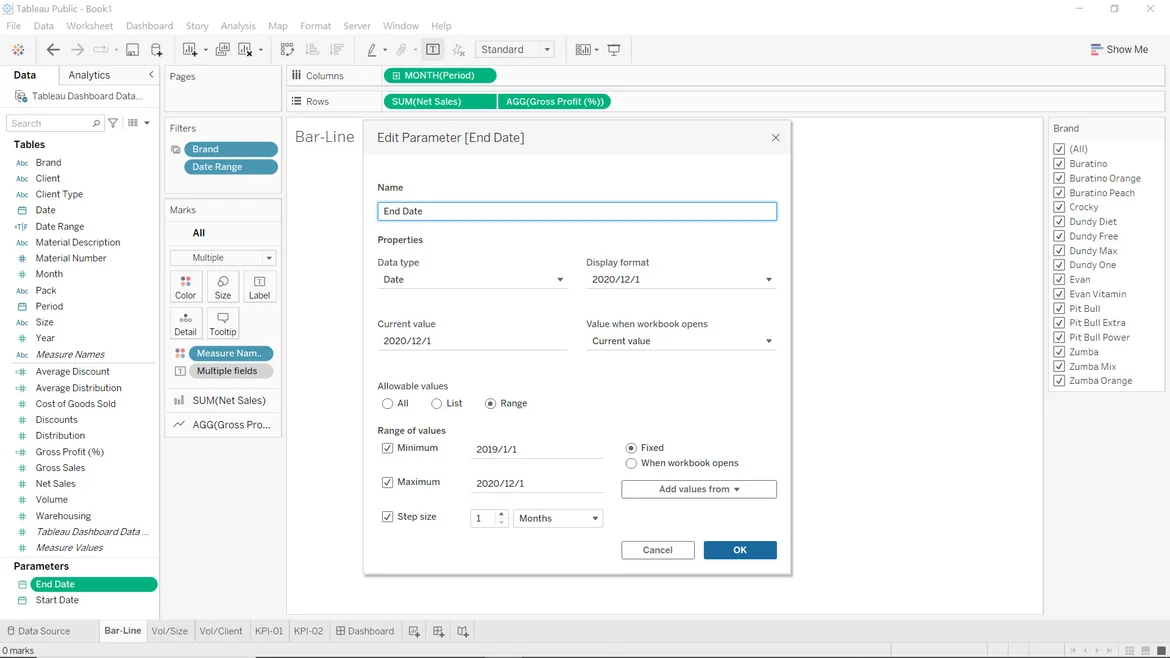Viewport: 1170px width, 658px height.
Task: Click the add new data source icon
Action: 157,50
